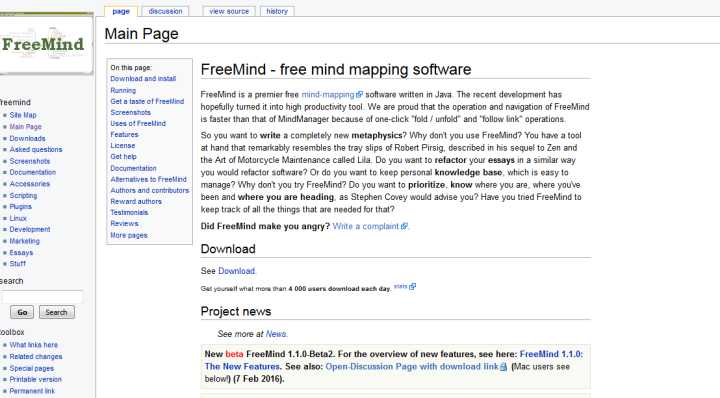Jump to Running in contents box
720x398 pixels.
[123, 90]
